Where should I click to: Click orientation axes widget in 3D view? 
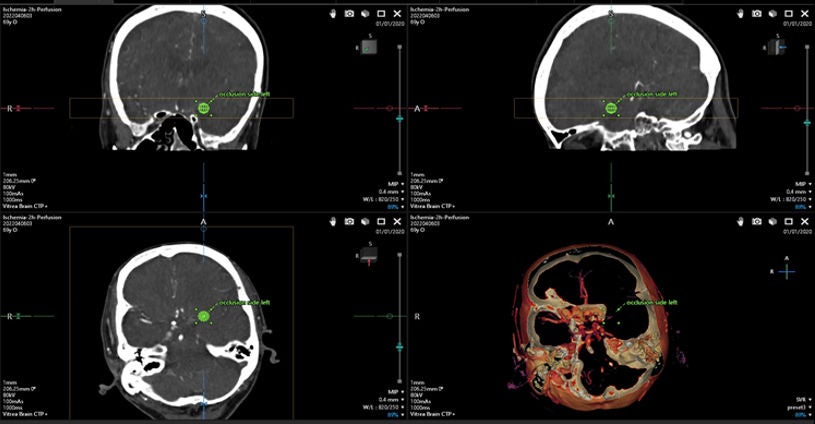786,271
